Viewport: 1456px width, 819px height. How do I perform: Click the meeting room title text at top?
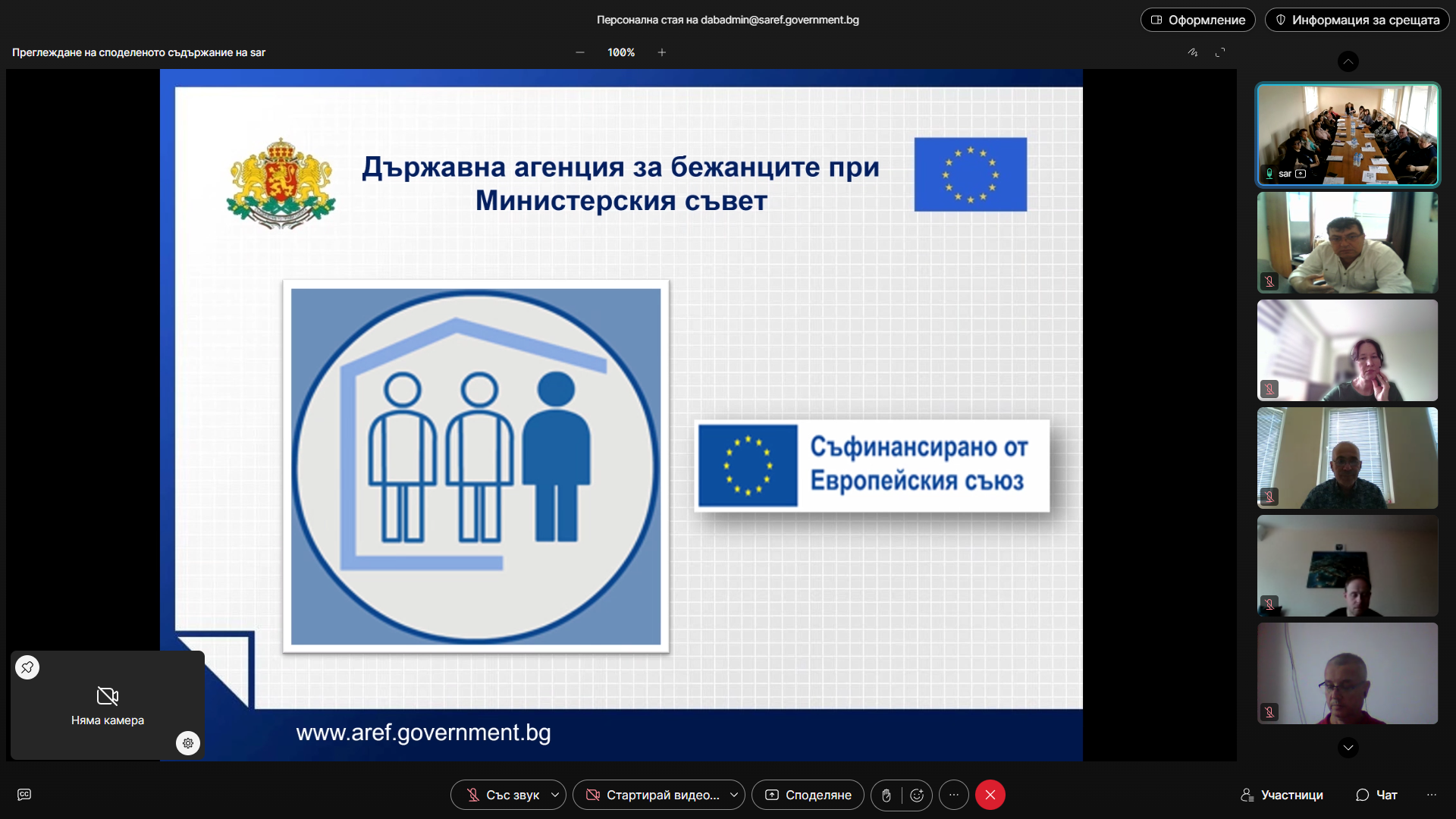point(728,20)
